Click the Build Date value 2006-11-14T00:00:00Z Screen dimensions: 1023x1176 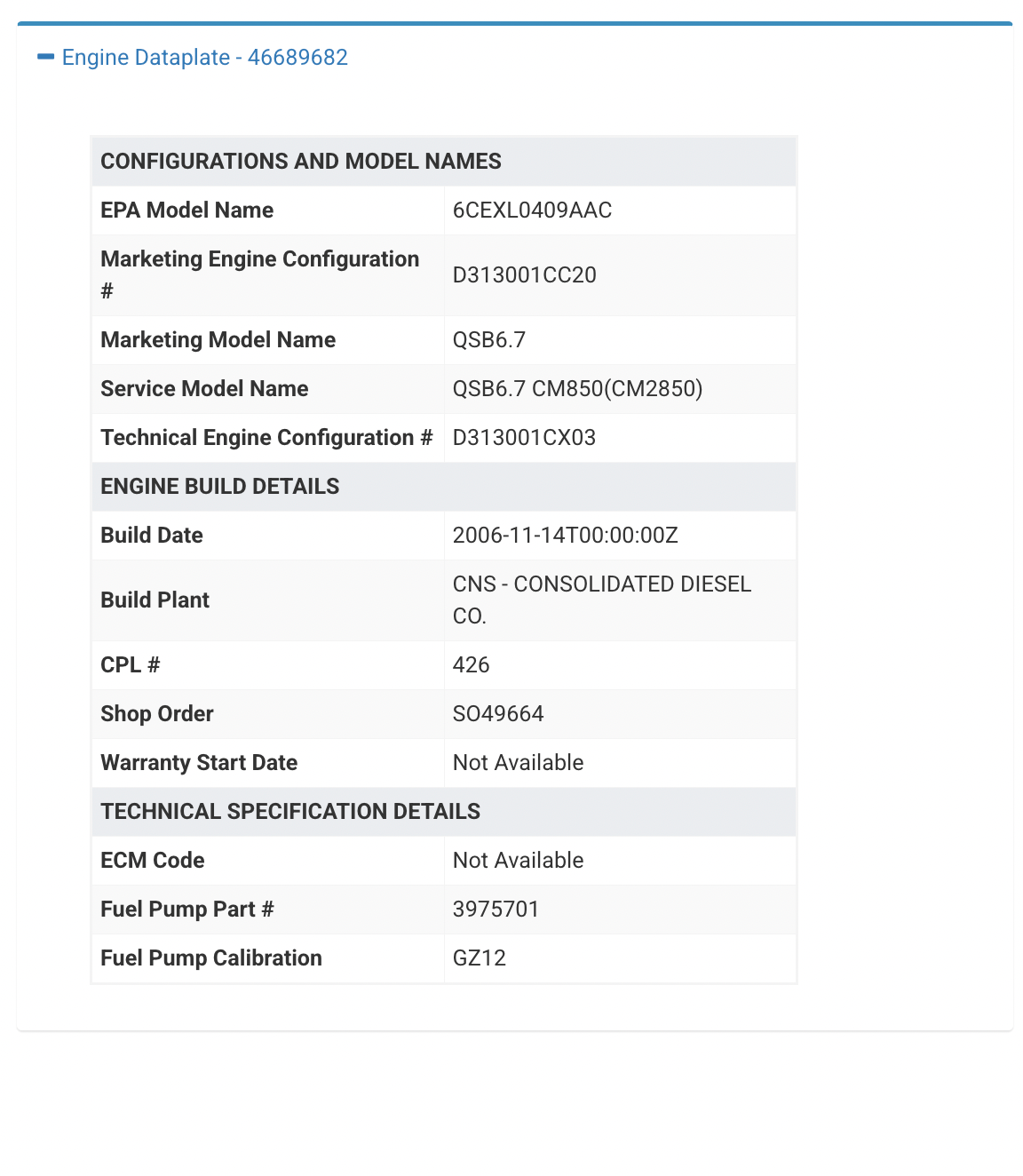(565, 536)
